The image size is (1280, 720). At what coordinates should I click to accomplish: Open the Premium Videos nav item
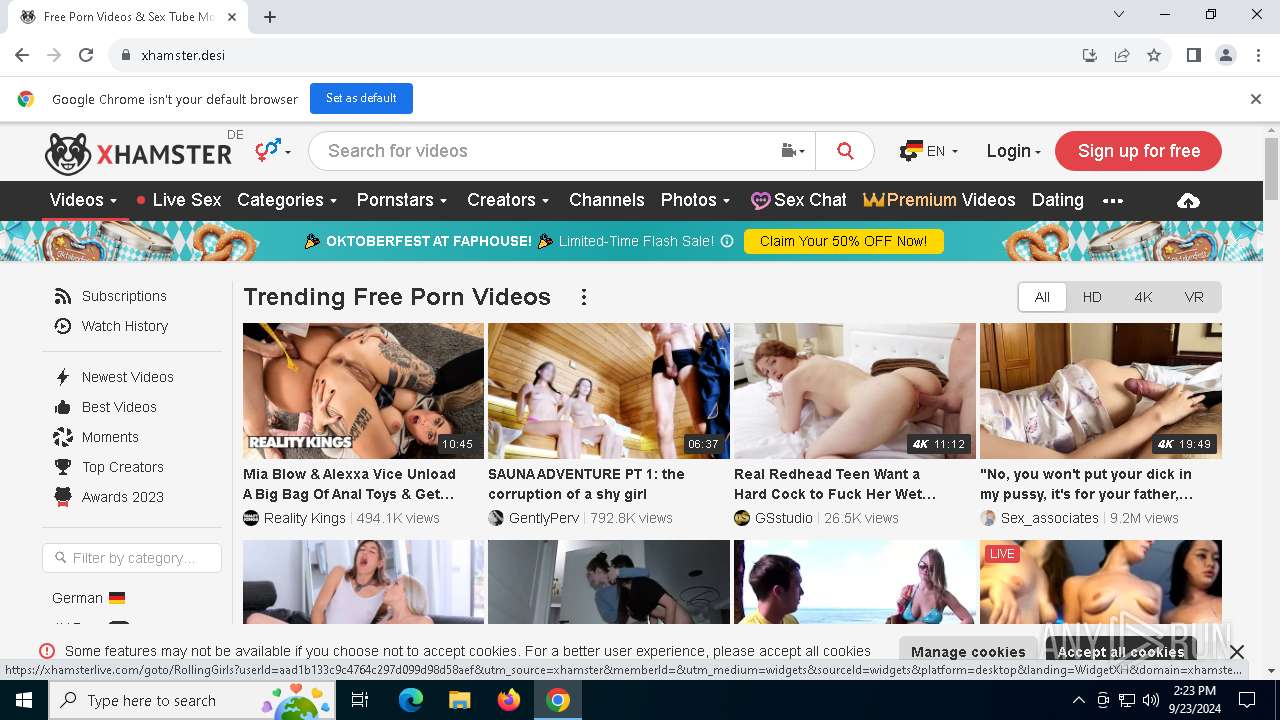coord(939,200)
